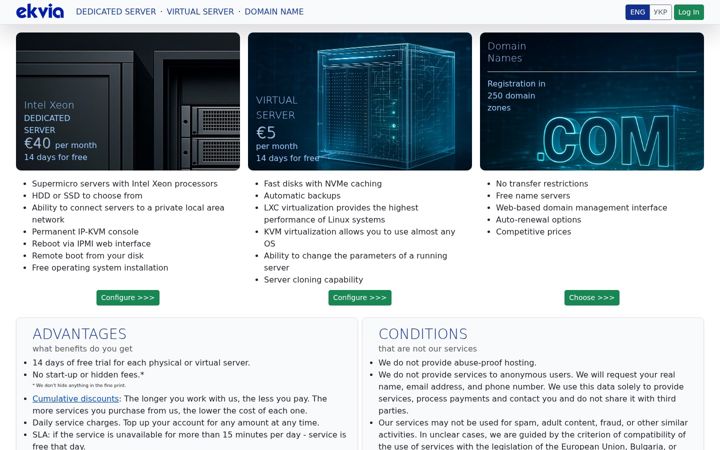Image resolution: width=720 pixels, height=450 pixels.
Task: Open the Intel Xeon dedicated server banner
Action: (x=128, y=101)
